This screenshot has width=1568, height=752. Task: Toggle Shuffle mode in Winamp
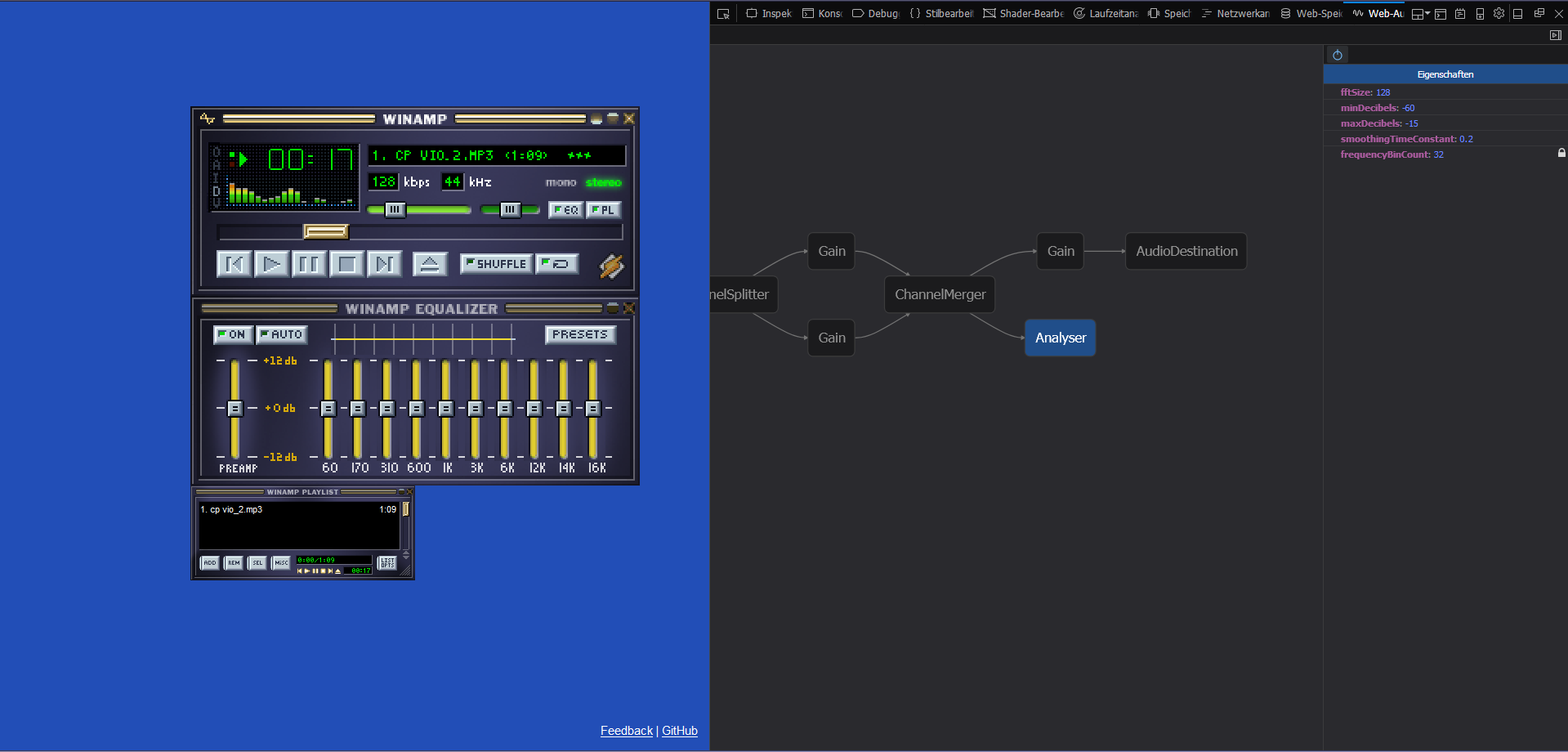(496, 264)
